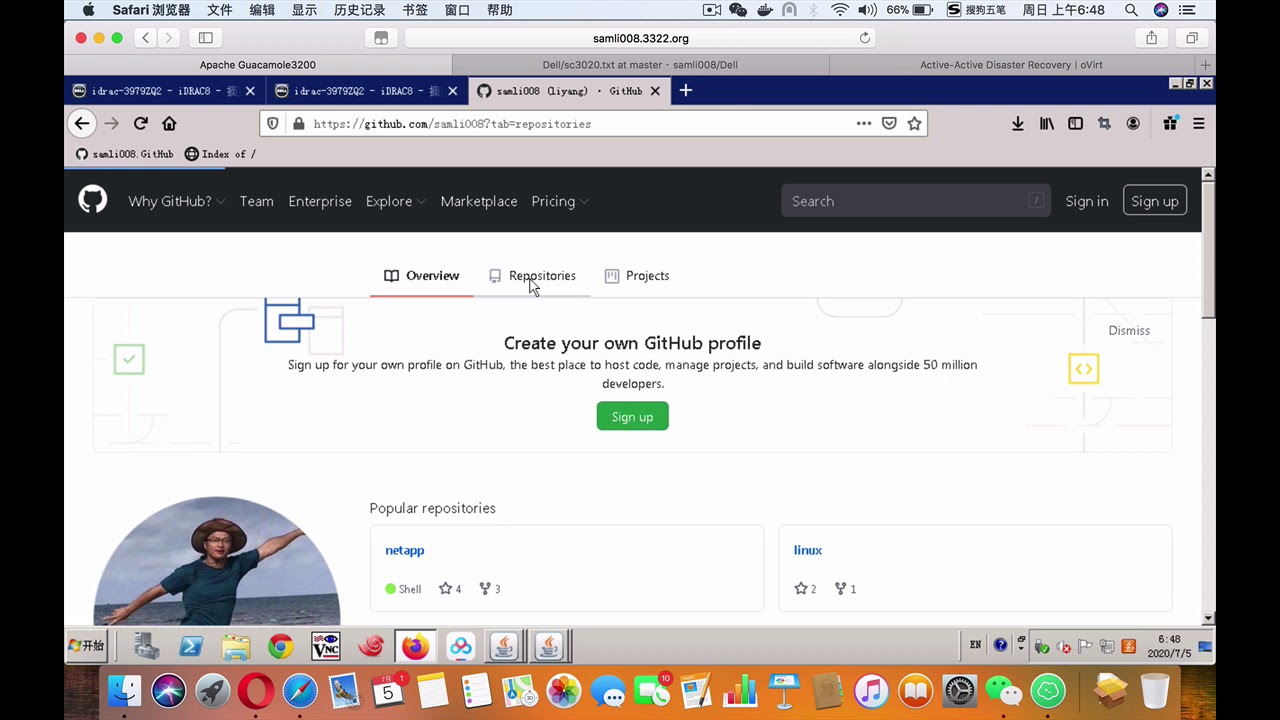Close the samli008 GitHub Firefox tab
The width and height of the screenshot is (1280, 720).
click(x=655, y=91)
